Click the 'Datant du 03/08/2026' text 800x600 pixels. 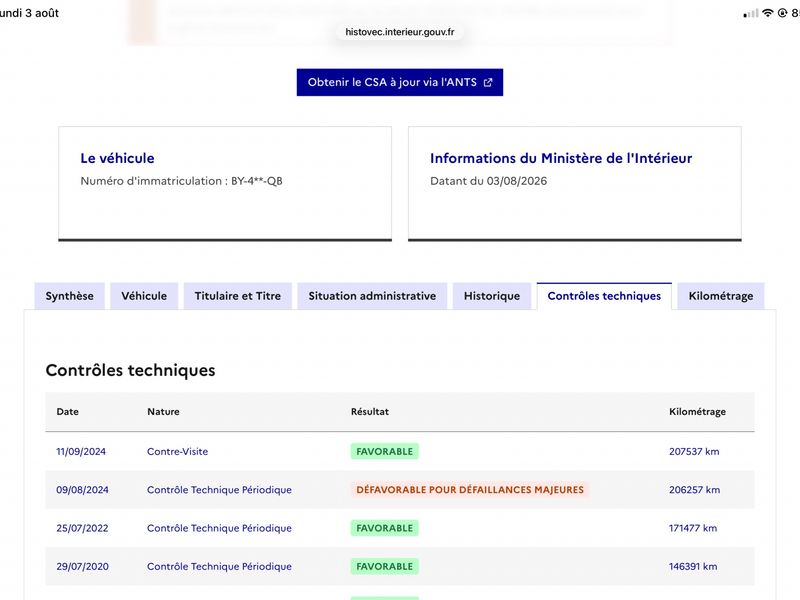pyautogui.click(x=488, y=181)
